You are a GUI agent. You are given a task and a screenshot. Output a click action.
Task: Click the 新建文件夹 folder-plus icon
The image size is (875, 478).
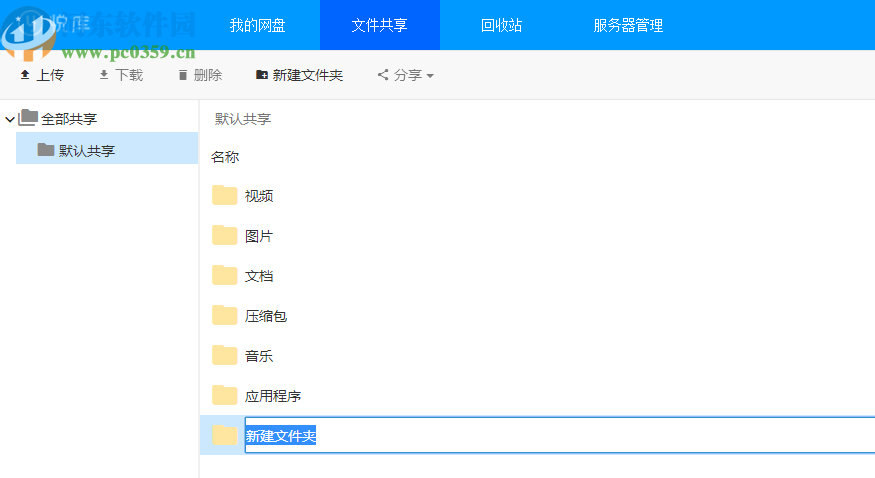point(261,75)
